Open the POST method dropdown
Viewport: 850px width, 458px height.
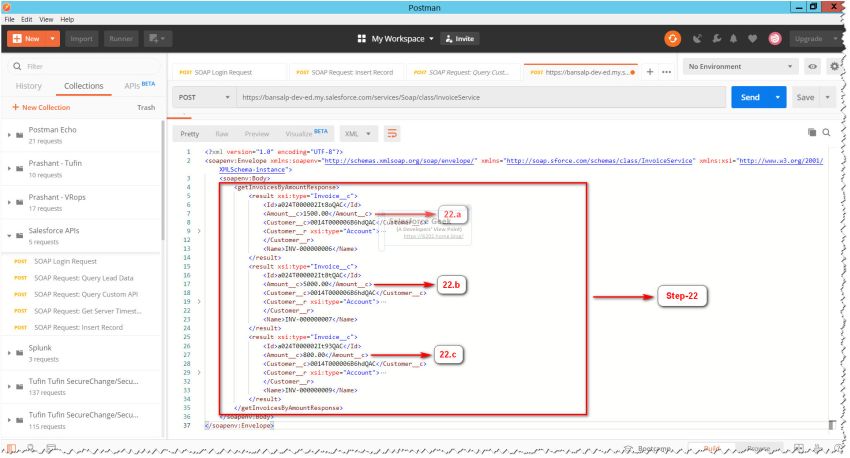point(204,97)
